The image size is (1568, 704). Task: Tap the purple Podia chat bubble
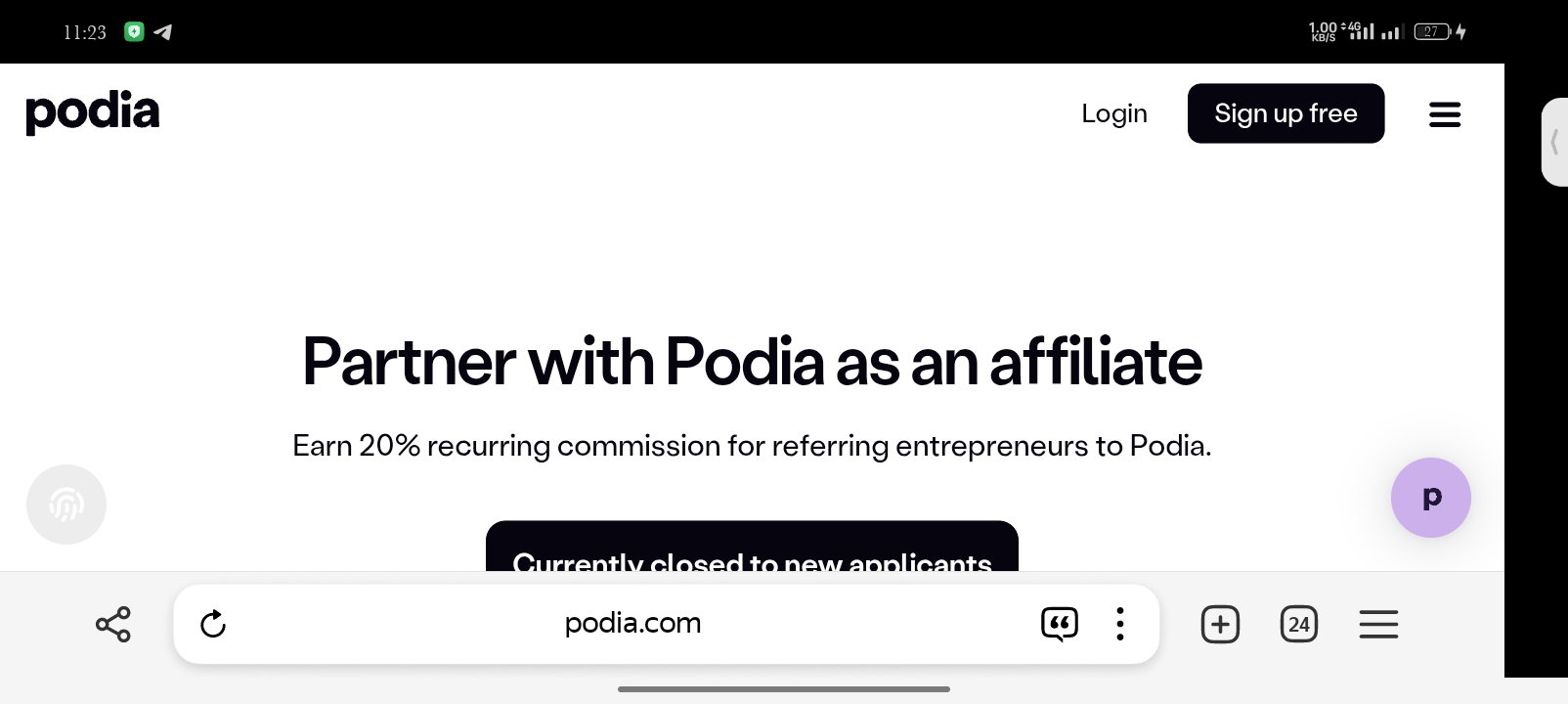click(x=1431, y=498)
